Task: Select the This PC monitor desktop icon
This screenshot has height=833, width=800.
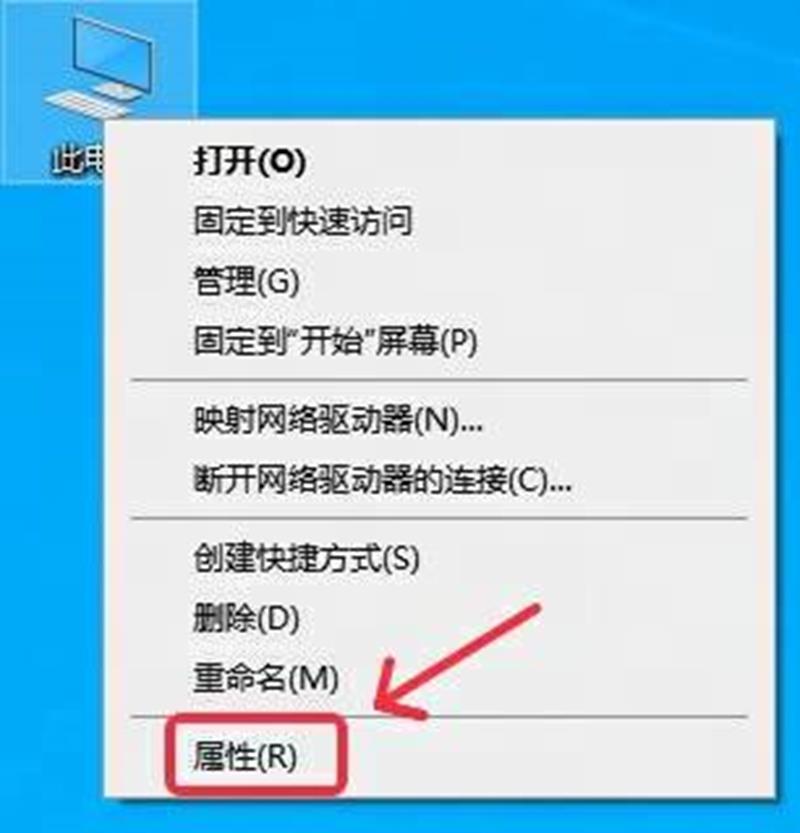Action: pyautogui.click(x=99, y=66)
